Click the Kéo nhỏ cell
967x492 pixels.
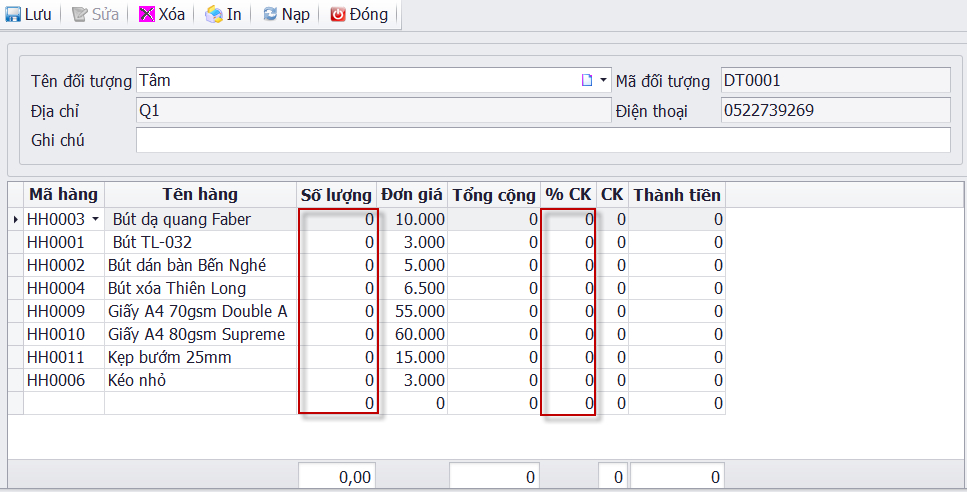[200, 380]
